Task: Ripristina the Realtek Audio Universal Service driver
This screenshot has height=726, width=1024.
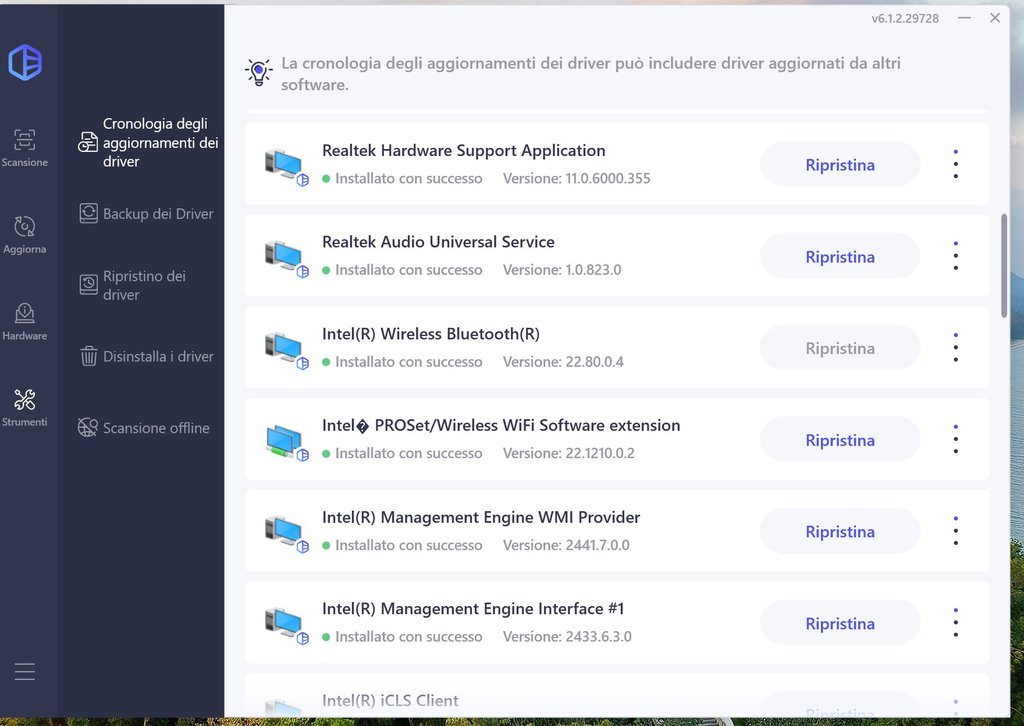Action: coord(840,257)
